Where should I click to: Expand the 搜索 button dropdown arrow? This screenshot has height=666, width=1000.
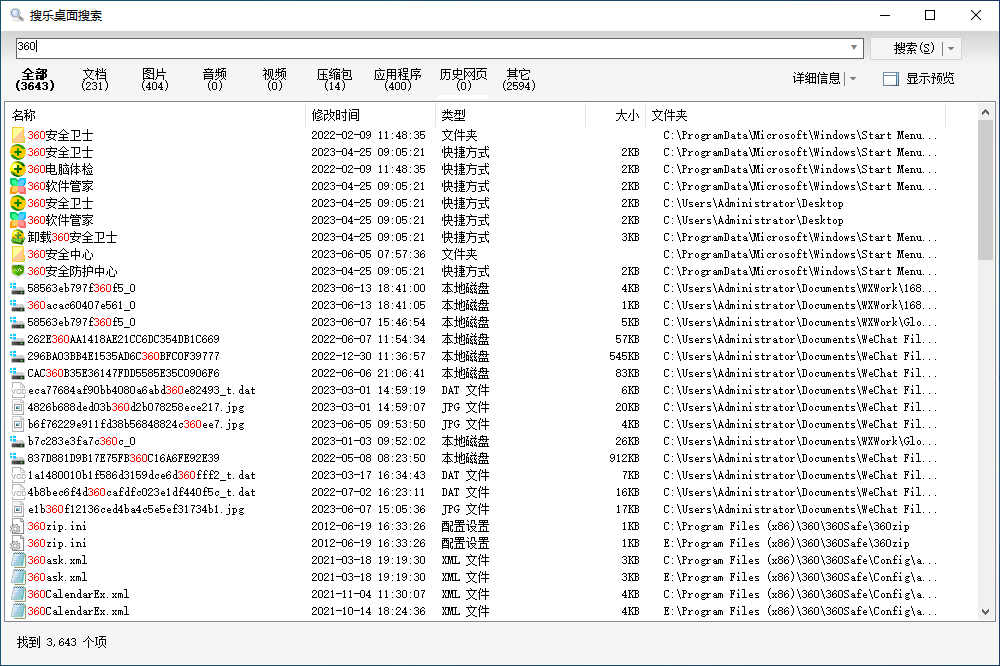pyautogui.click(x=951, y=48)
